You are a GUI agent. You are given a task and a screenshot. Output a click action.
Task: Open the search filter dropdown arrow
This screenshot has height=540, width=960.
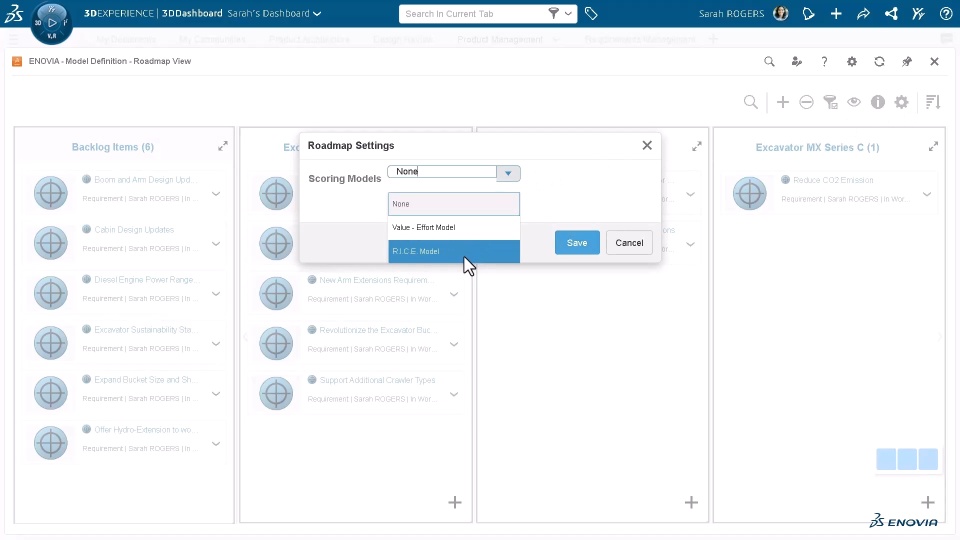(569, 13)
